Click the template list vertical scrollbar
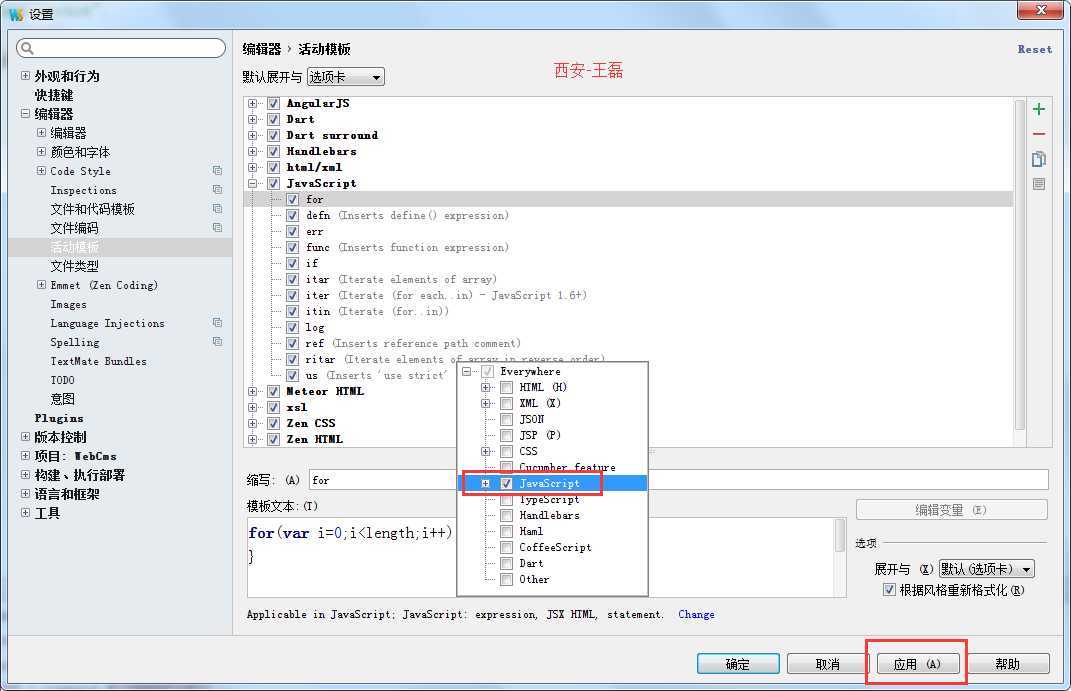The height and width of the screenshot is (691, 1071). point(1020,265)
